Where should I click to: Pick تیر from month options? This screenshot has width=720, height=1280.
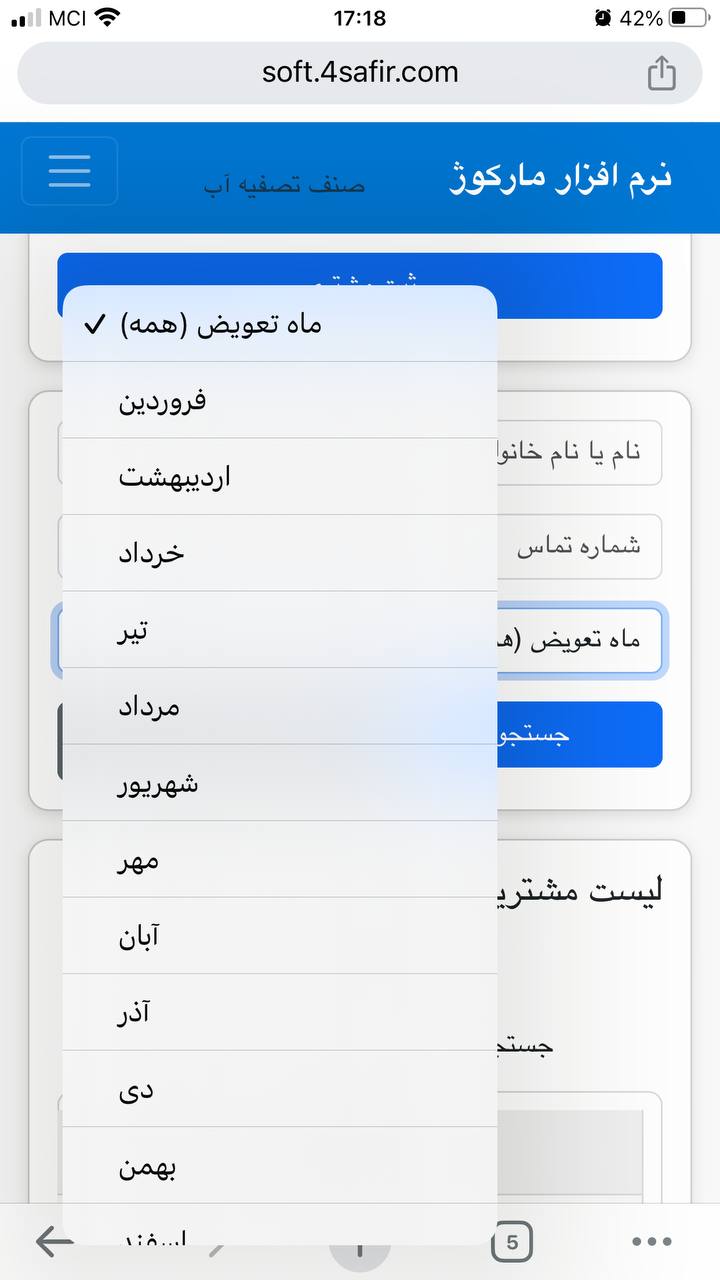coord(280,630)
